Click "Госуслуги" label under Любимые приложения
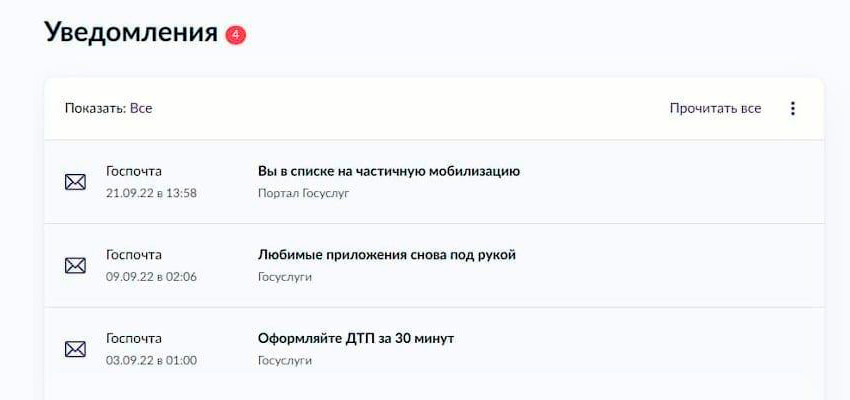The height and width of the screenshot is (400, 850). click(285, 277)
